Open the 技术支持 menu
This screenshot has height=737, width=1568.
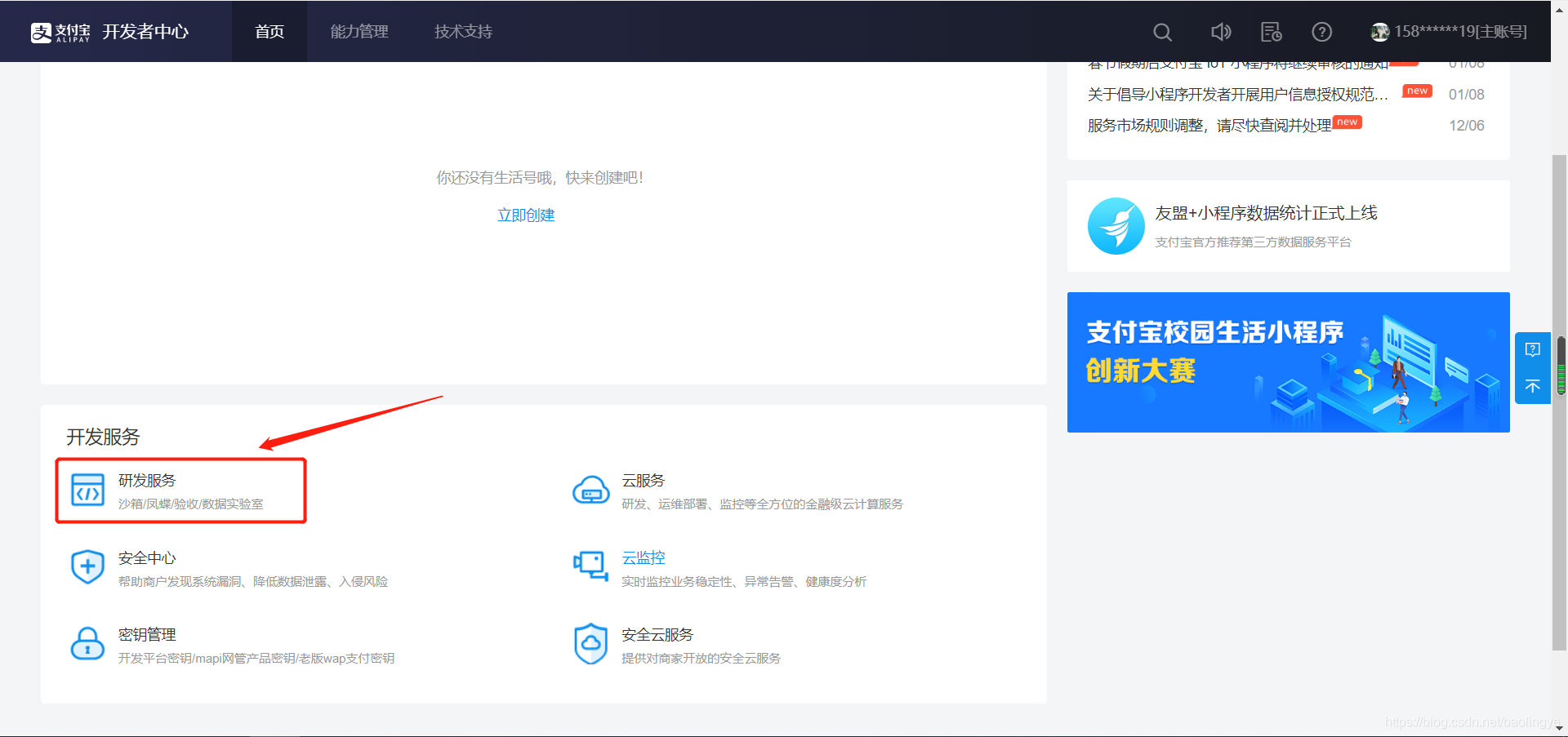[463, 32]
